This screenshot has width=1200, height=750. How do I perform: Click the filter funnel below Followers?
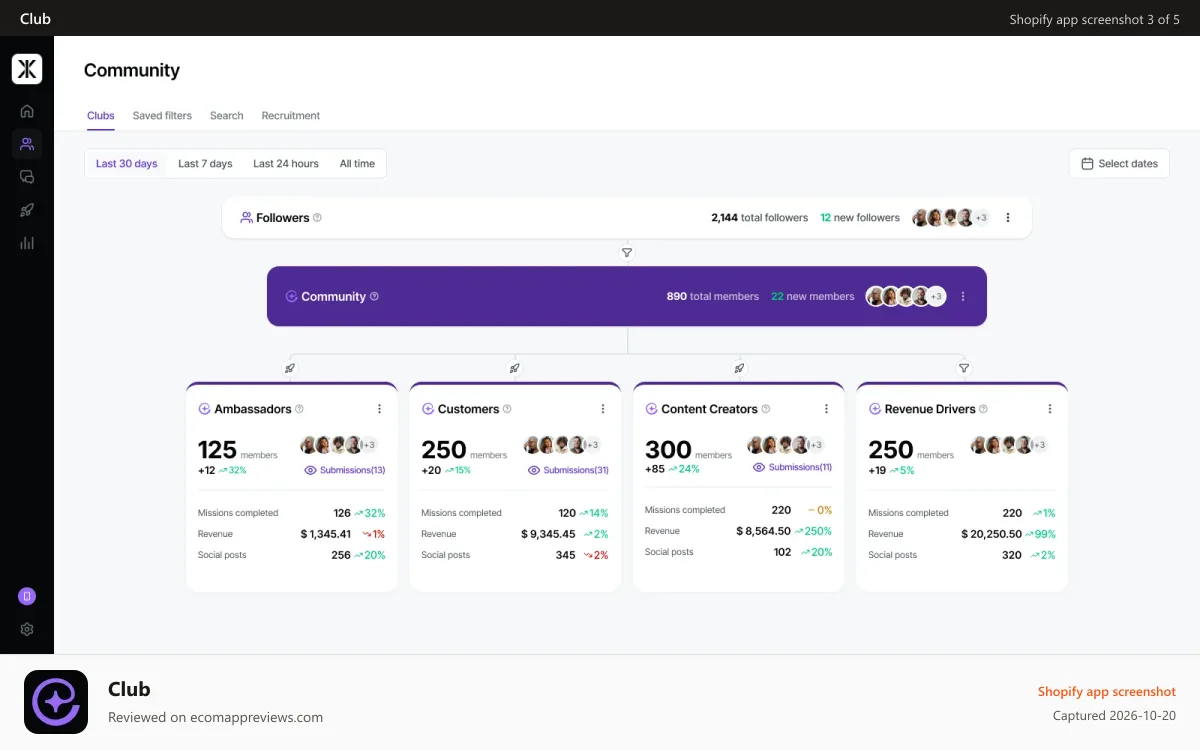[x=627, y=253]
